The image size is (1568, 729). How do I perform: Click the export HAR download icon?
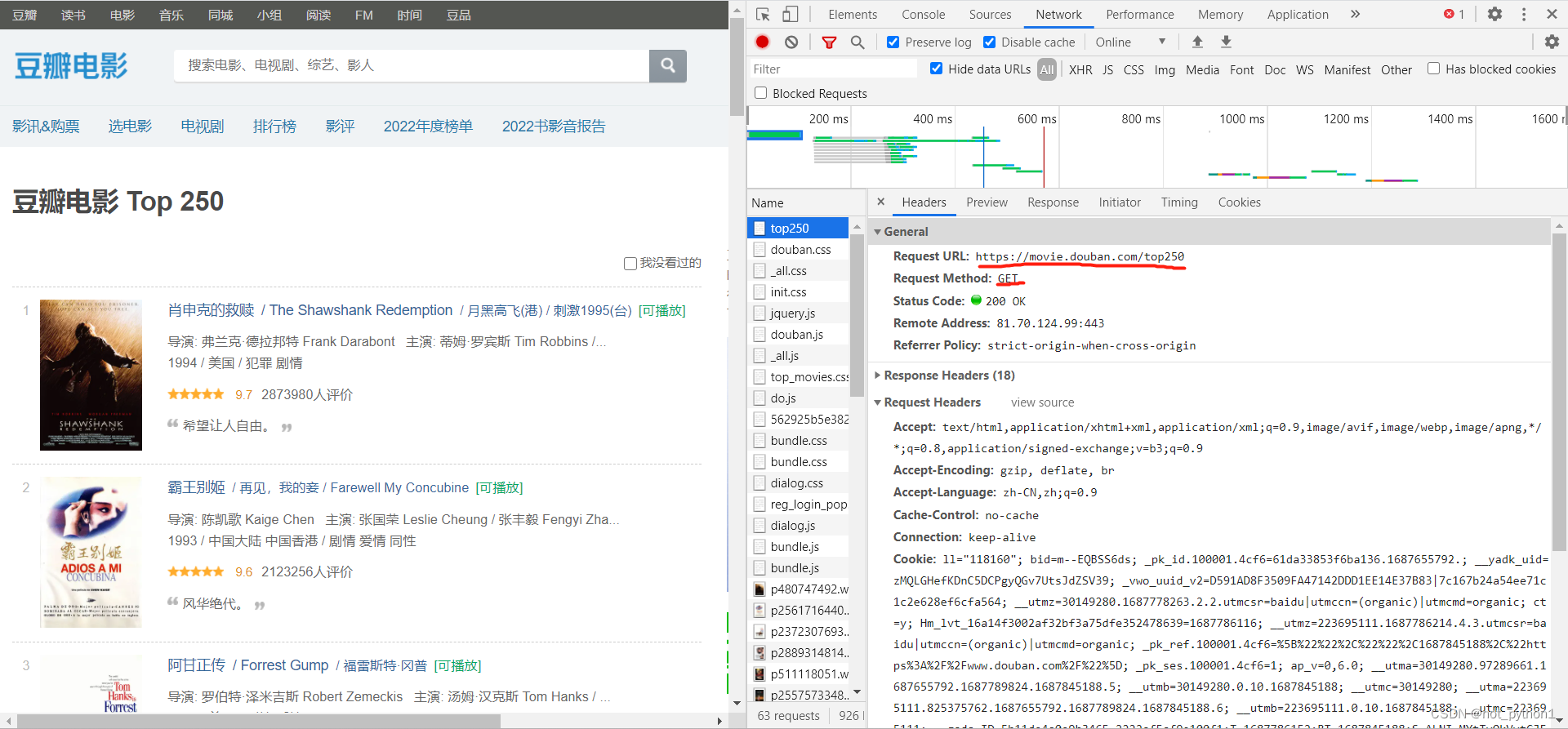click(x=1226, y=42)
